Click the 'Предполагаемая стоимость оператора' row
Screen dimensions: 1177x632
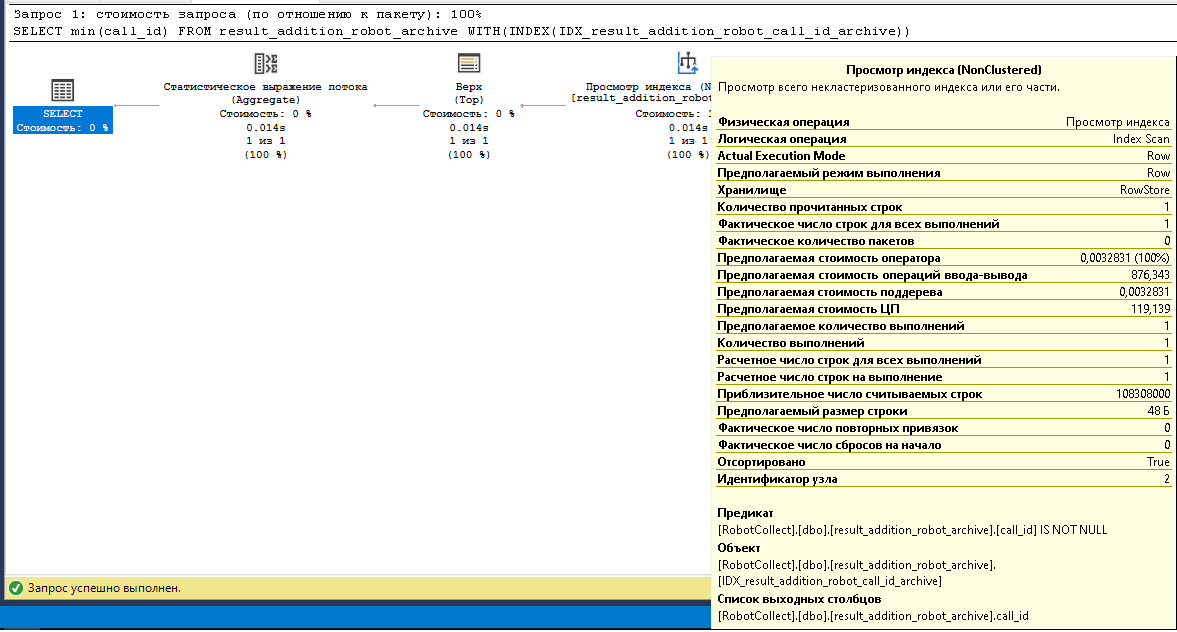[x=943, y=258]
